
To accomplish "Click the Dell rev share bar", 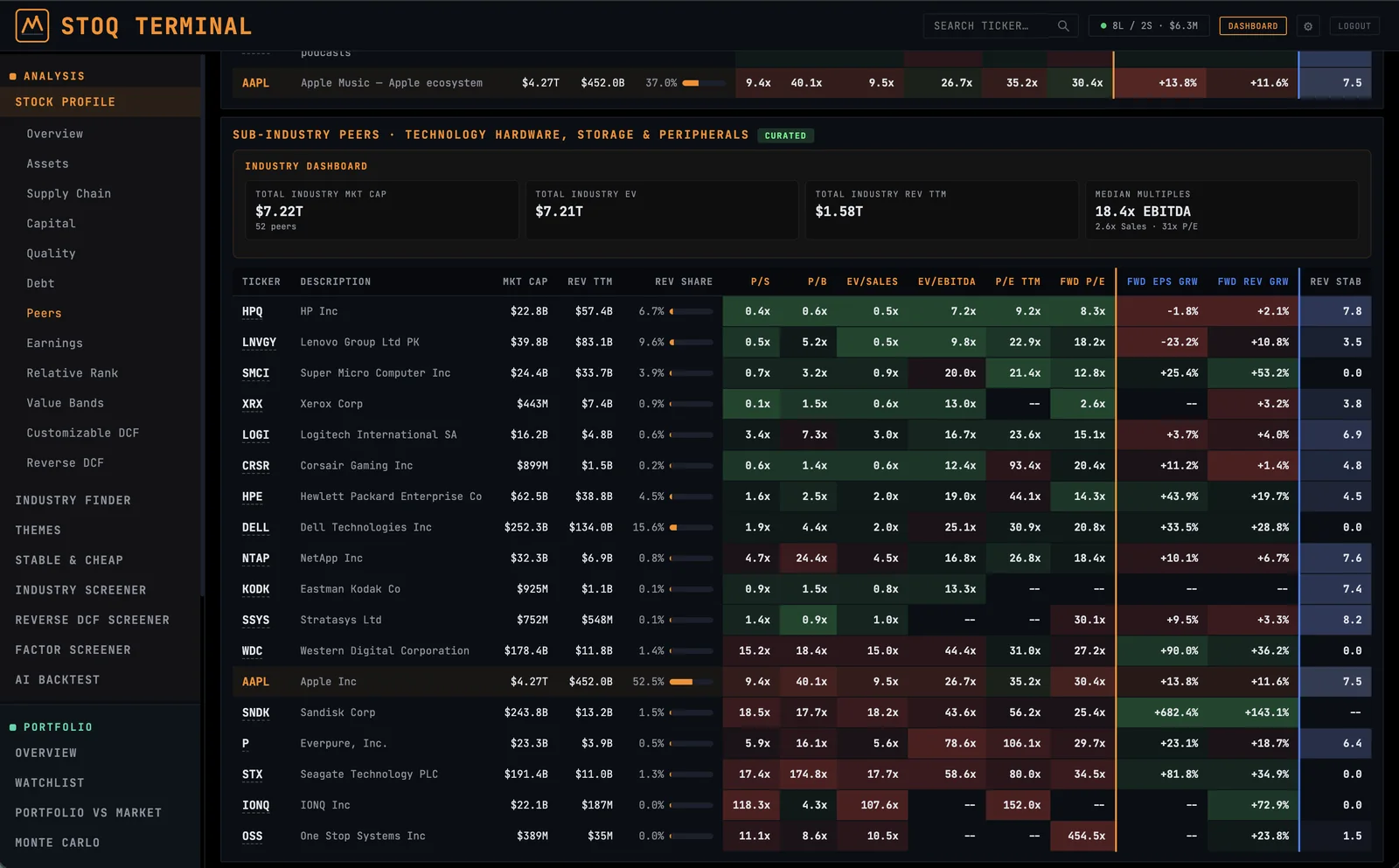I will point(692,528).
